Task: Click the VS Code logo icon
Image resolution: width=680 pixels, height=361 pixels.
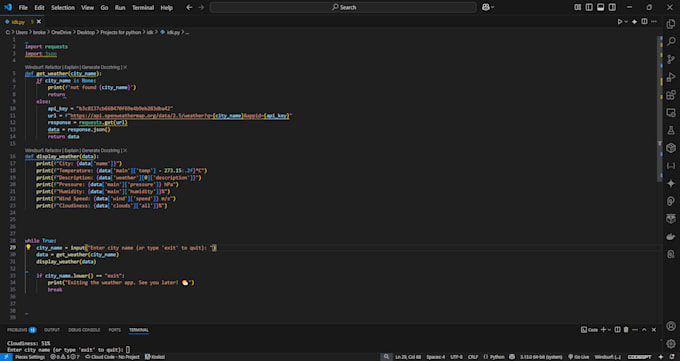Action: (8, 7)
